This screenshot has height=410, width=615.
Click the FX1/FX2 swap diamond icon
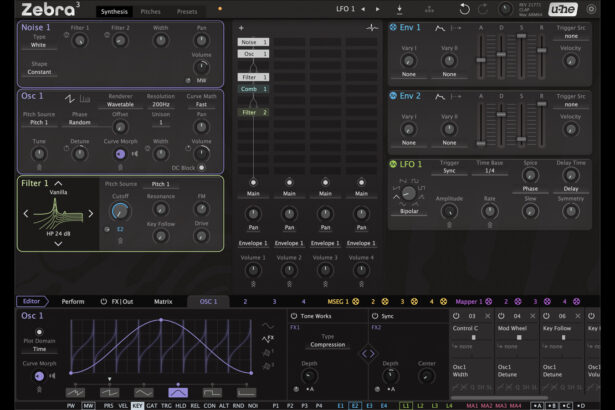(x=368, y=354)
